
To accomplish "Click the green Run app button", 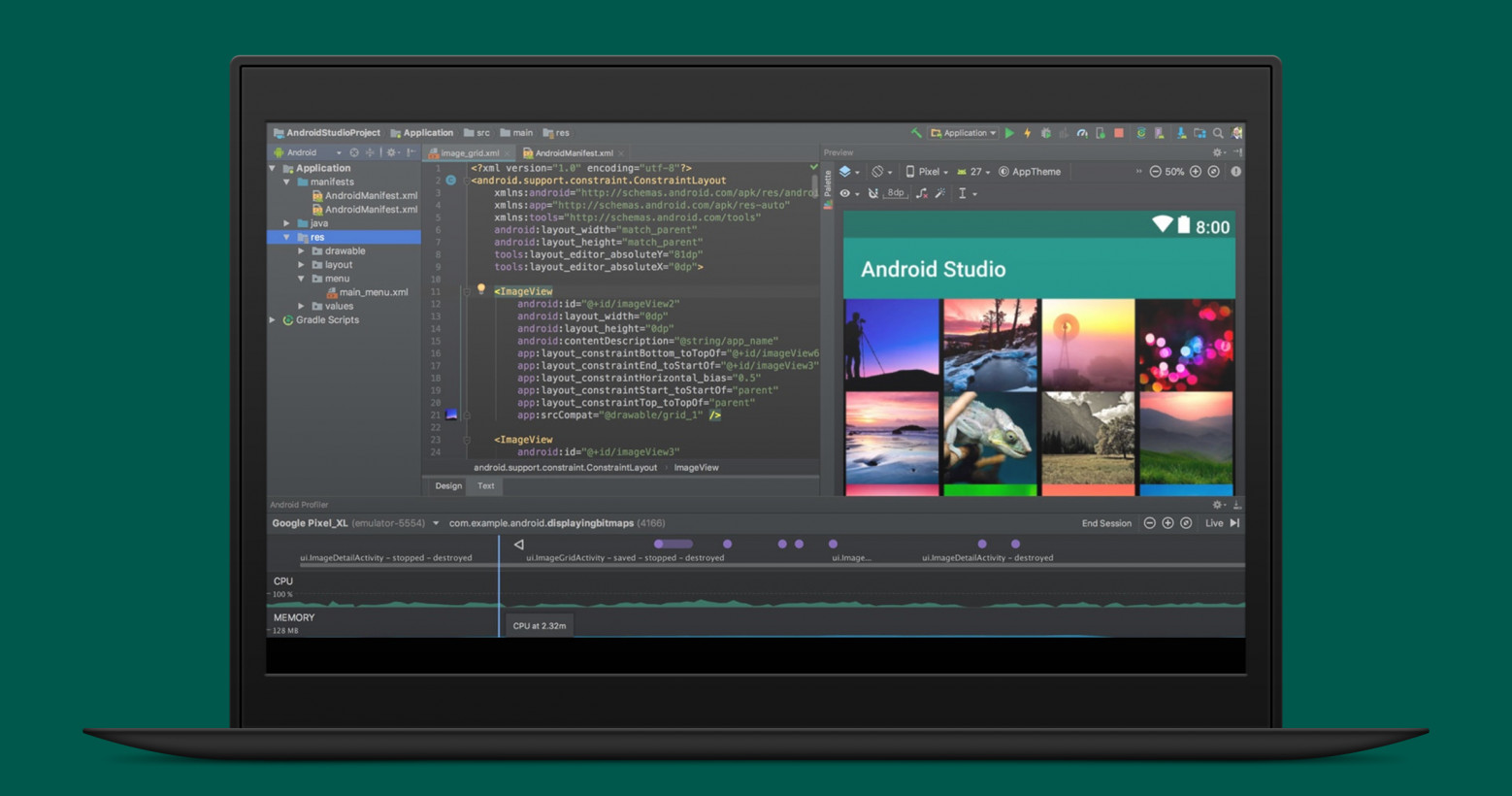I will (1009, 133).
